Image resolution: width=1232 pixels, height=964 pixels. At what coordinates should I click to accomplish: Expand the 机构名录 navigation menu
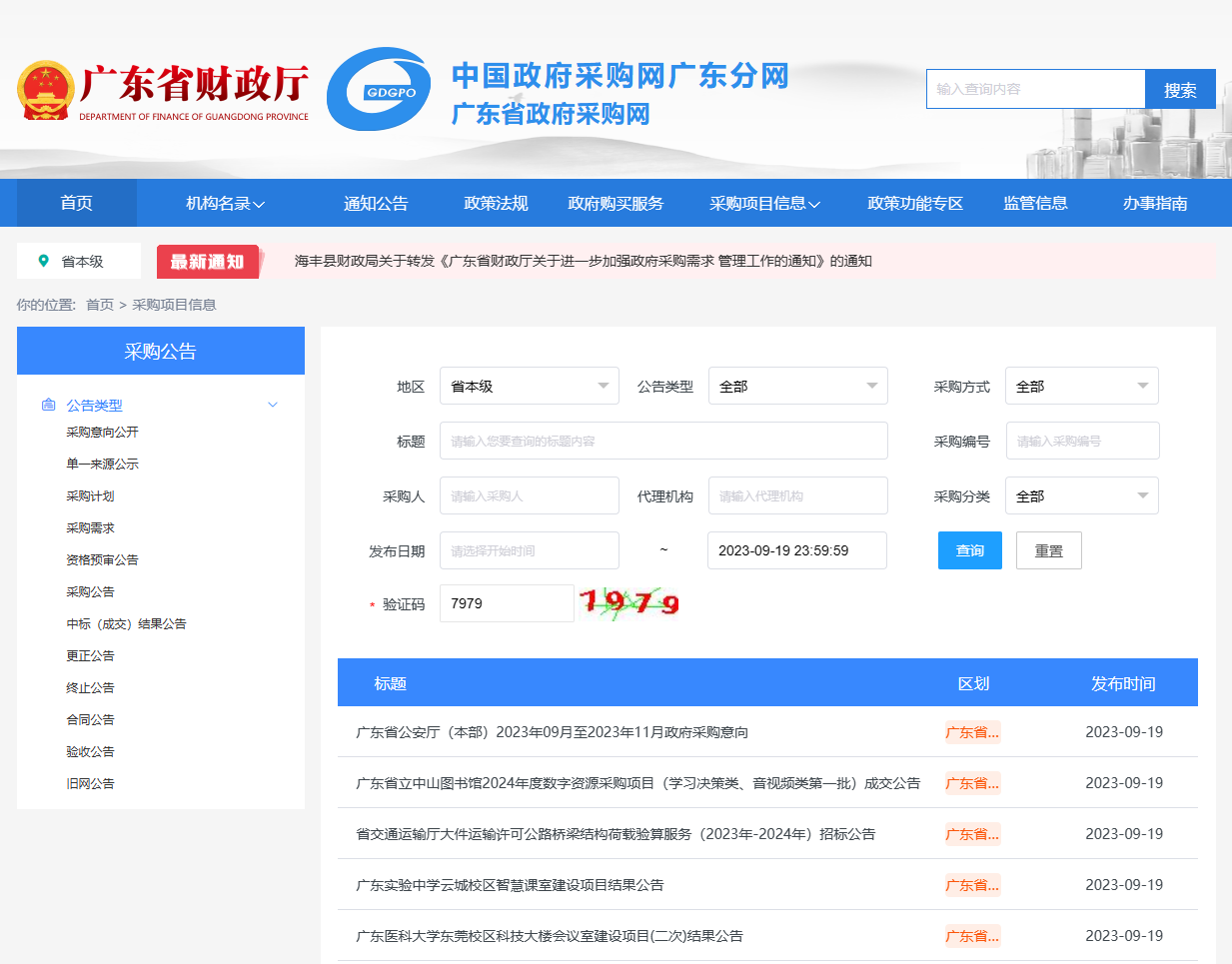(x=221, y=203)
